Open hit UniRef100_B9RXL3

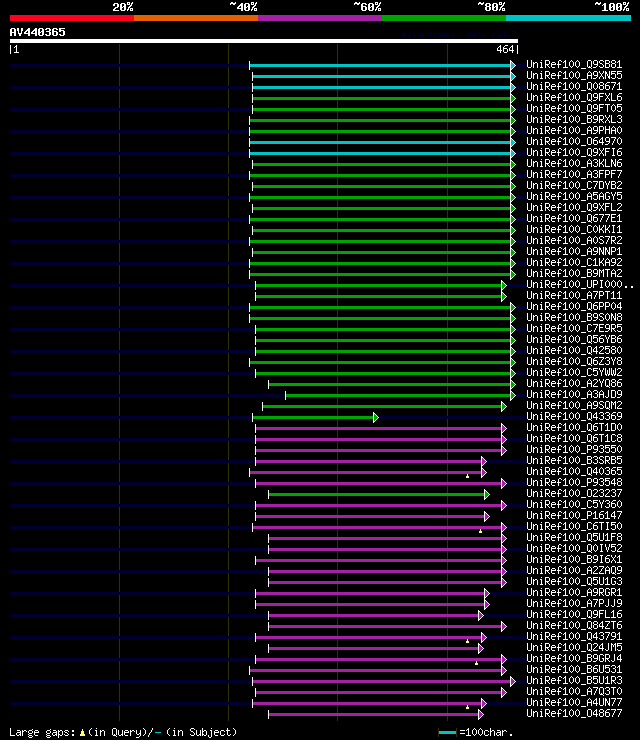(574, 119)
